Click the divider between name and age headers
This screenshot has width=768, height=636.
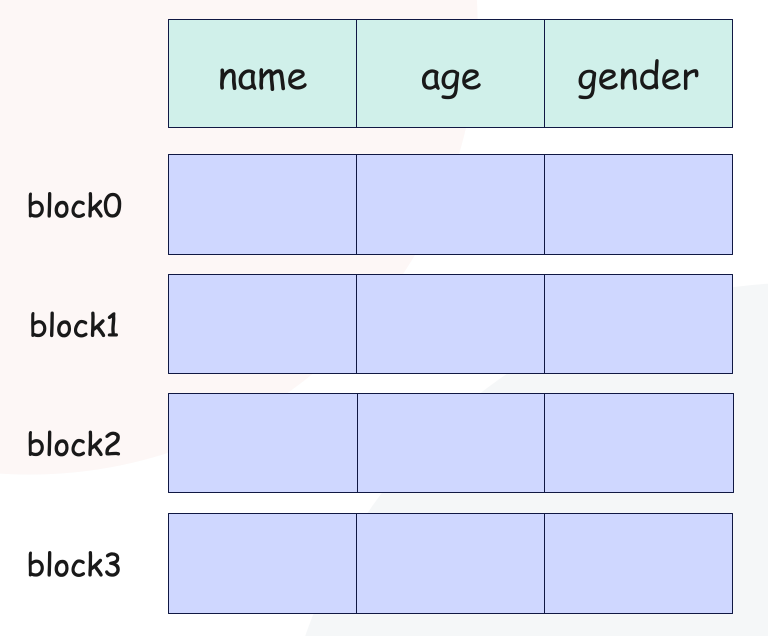click(x=356, y=74)
